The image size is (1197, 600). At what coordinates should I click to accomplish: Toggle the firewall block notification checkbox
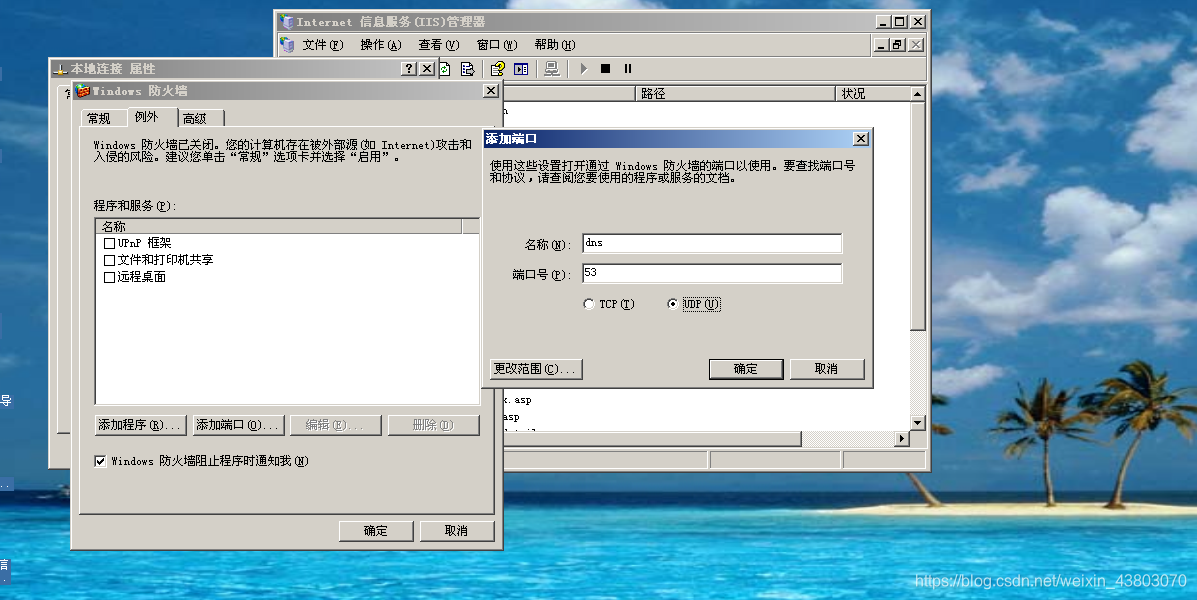100,461
